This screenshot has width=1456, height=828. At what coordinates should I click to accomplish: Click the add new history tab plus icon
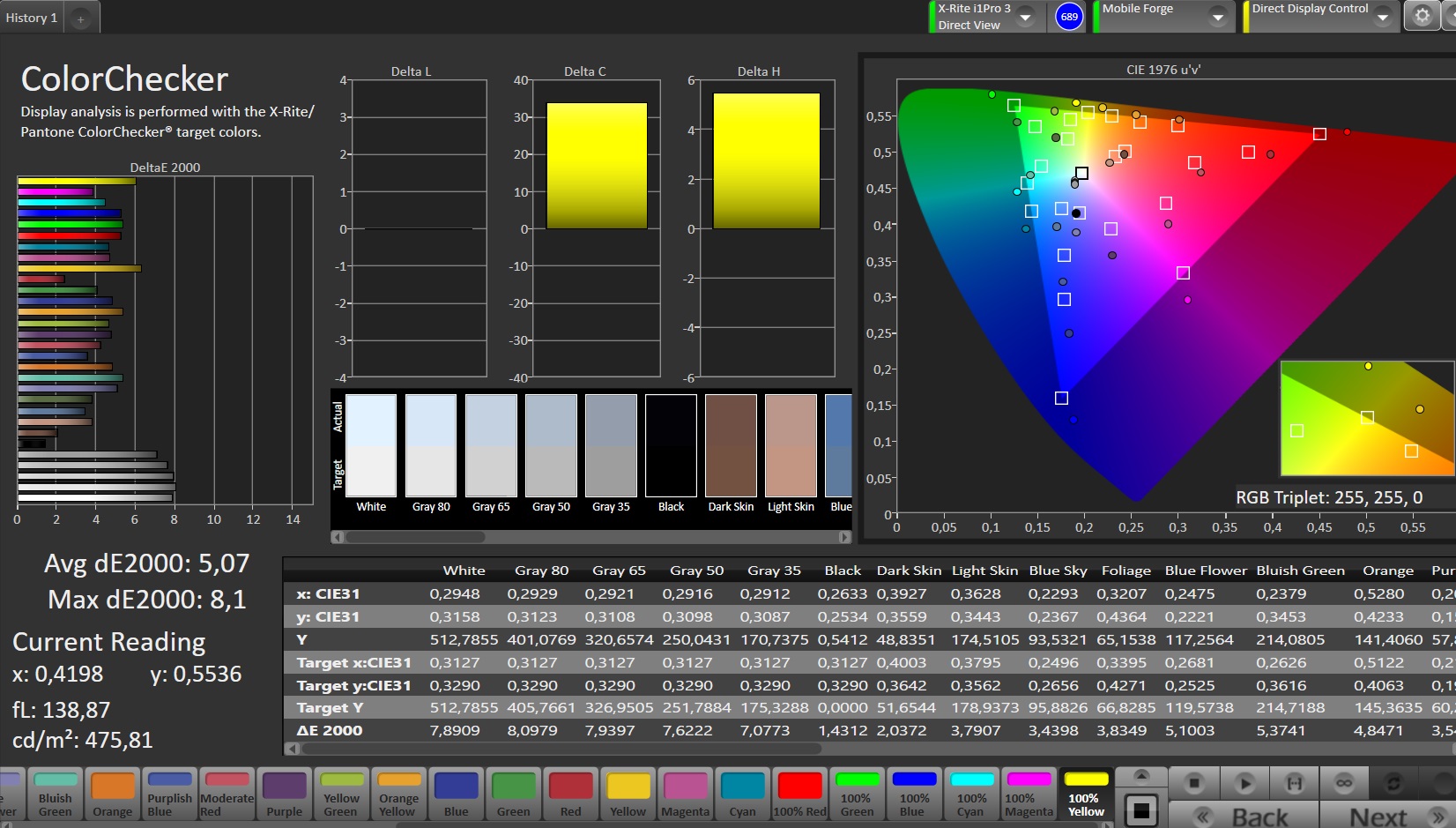point(80,19)
